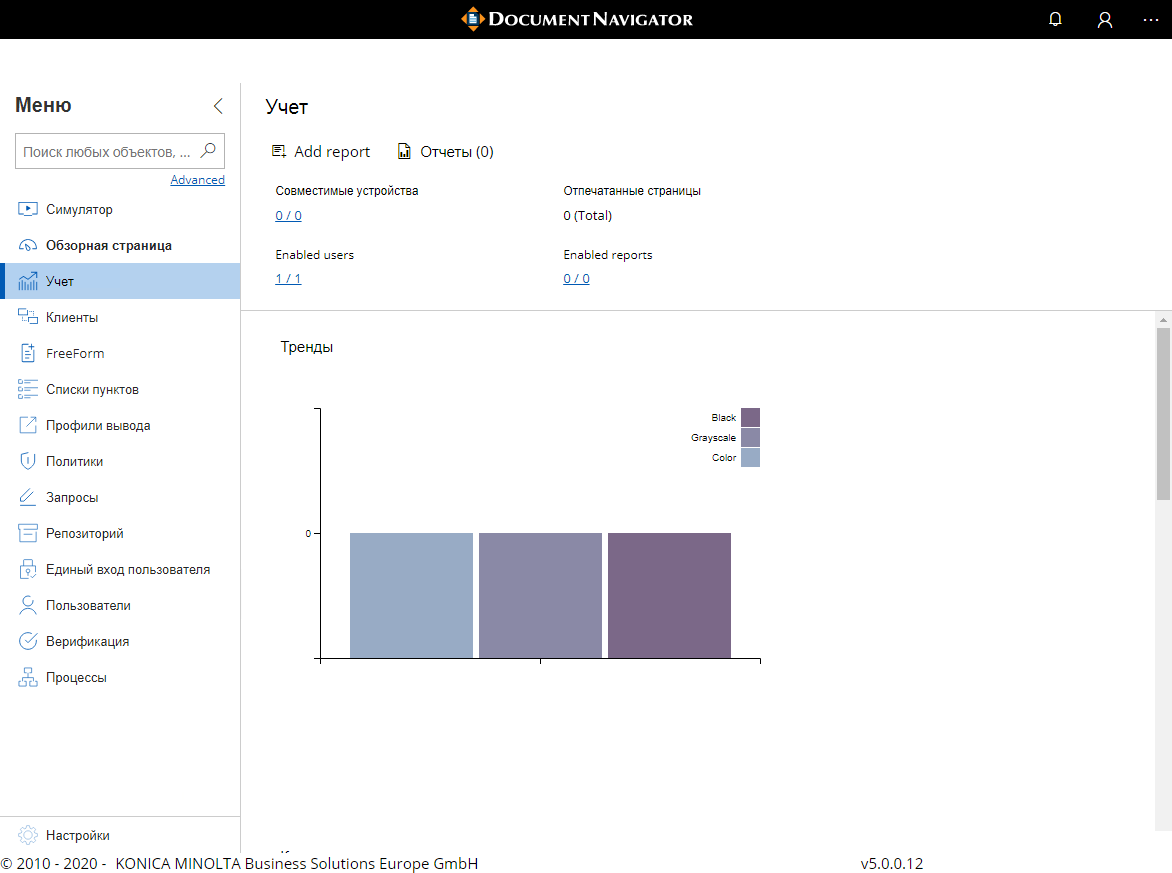Viewport: 1172px width, 873px height.
Task: Open the three-dots more options menu
Action: 1151,19
